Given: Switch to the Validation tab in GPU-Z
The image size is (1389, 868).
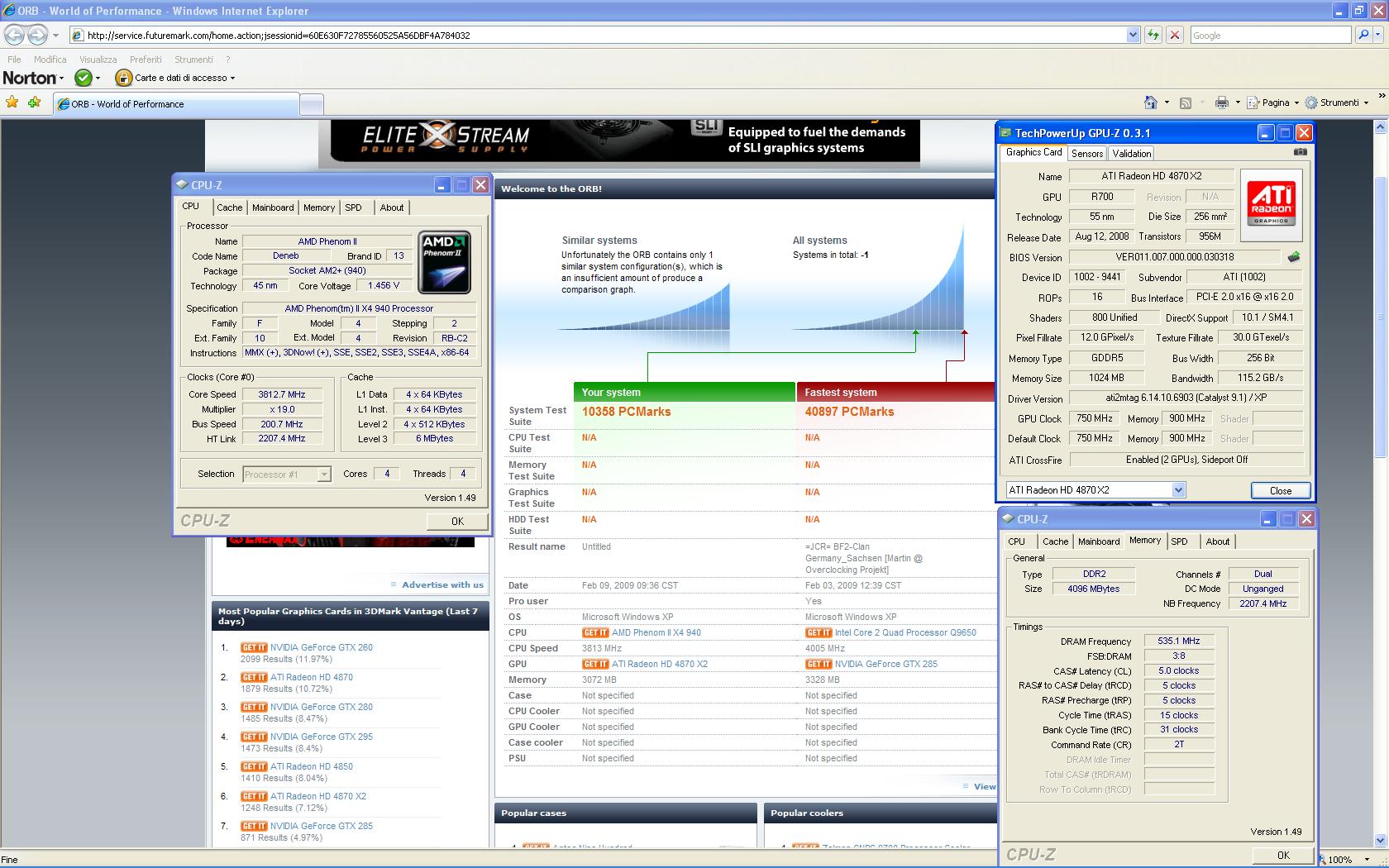Looking at the screenshot, I should 1131,153.
